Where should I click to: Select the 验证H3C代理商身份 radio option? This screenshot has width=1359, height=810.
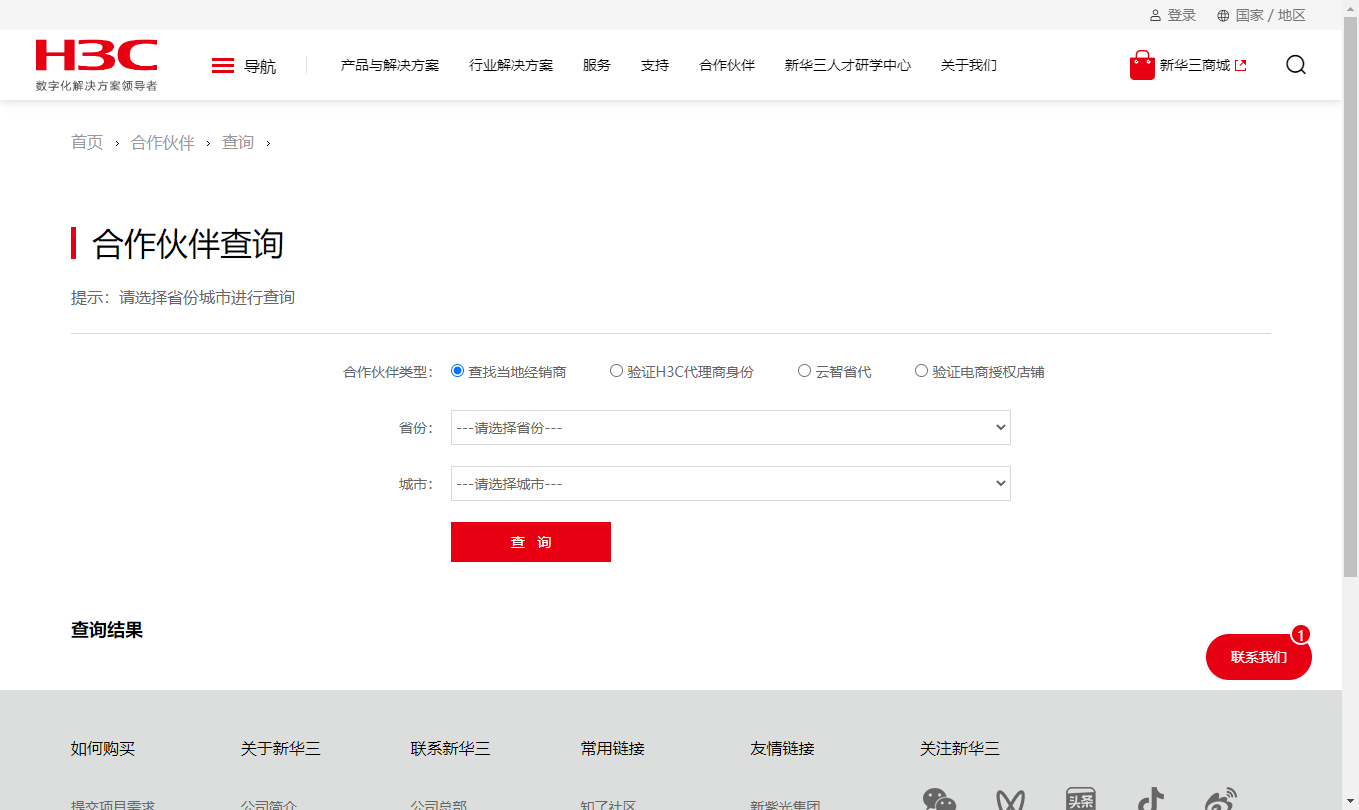pyautogui.click(x=616, y=371)
